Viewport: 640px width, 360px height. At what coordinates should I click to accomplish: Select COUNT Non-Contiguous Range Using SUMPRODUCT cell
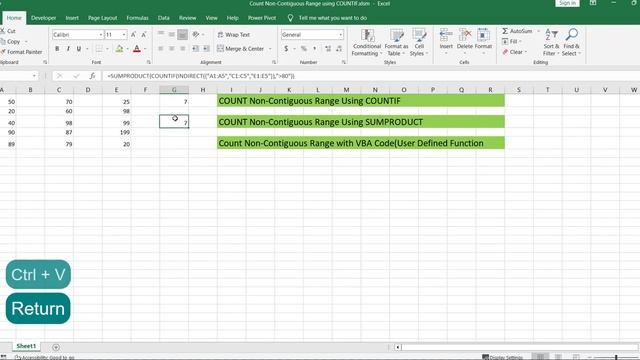click(x=361, y=122)
